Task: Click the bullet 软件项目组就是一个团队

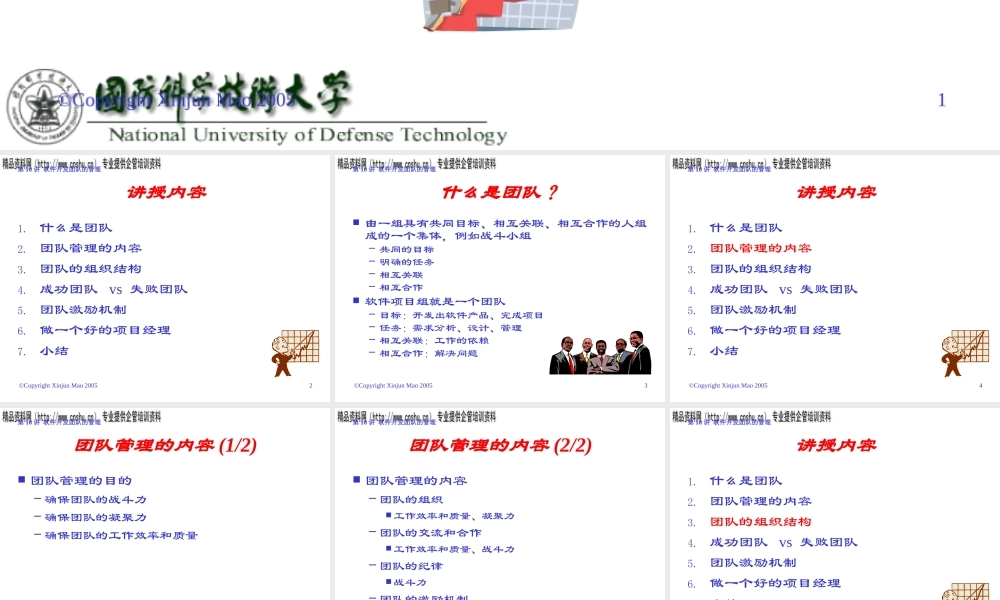Action: click(435, 302)
